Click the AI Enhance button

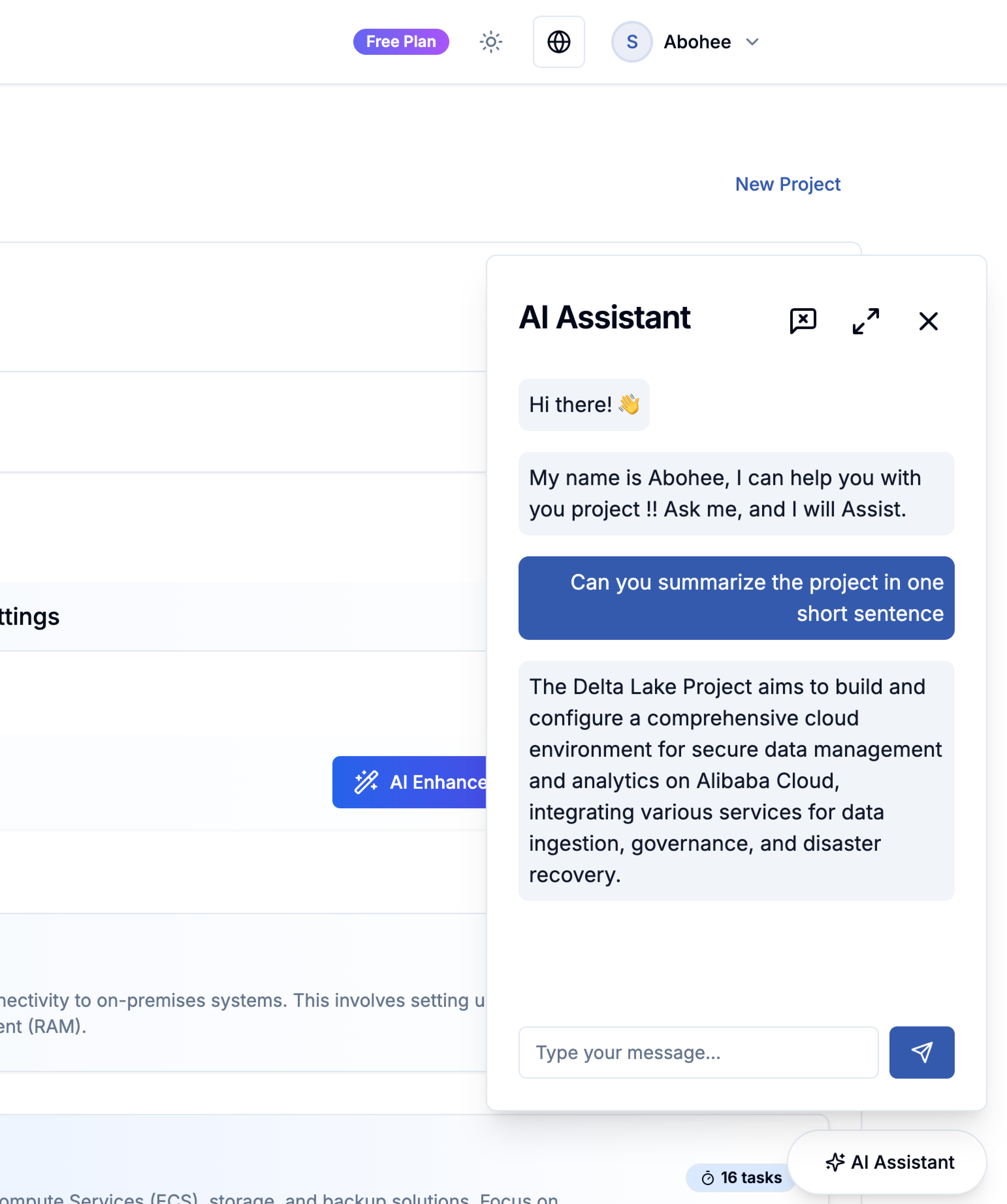coord(409,782)
